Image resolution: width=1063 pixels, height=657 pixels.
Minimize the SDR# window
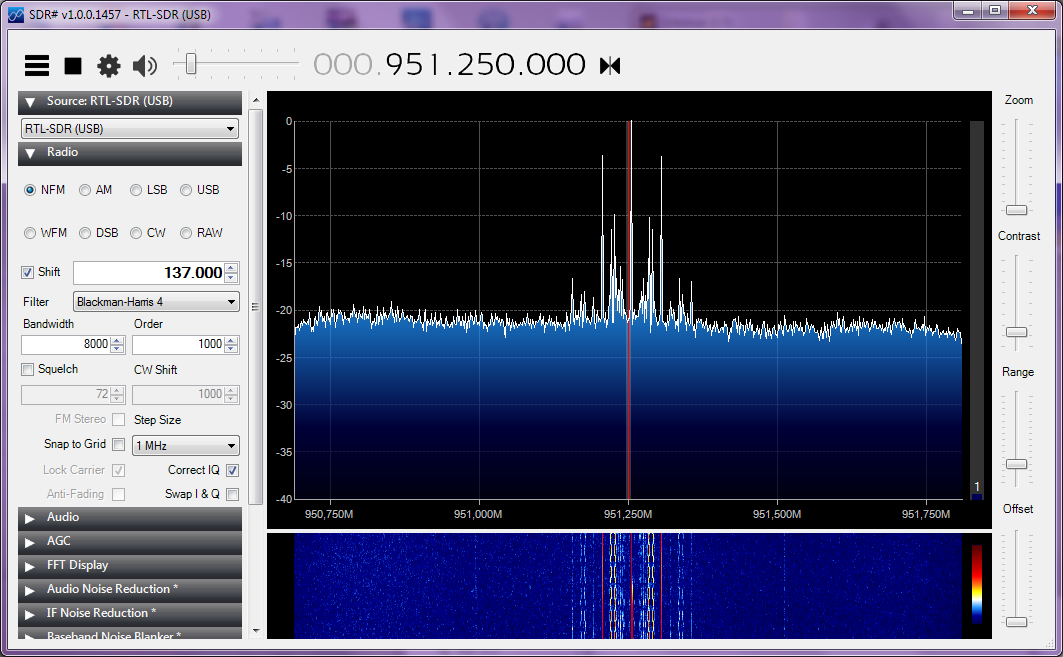pos(967,11)
